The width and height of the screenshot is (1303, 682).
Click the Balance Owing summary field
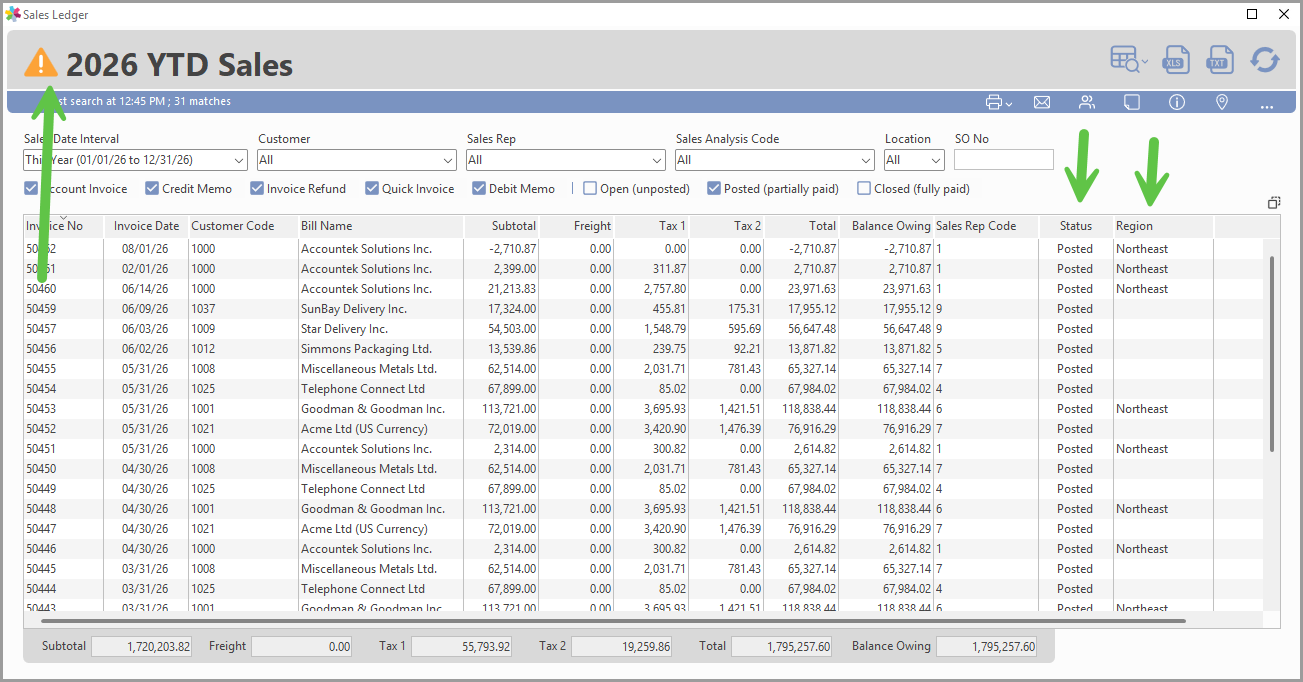pyautogui.click(x=986, y=647)
